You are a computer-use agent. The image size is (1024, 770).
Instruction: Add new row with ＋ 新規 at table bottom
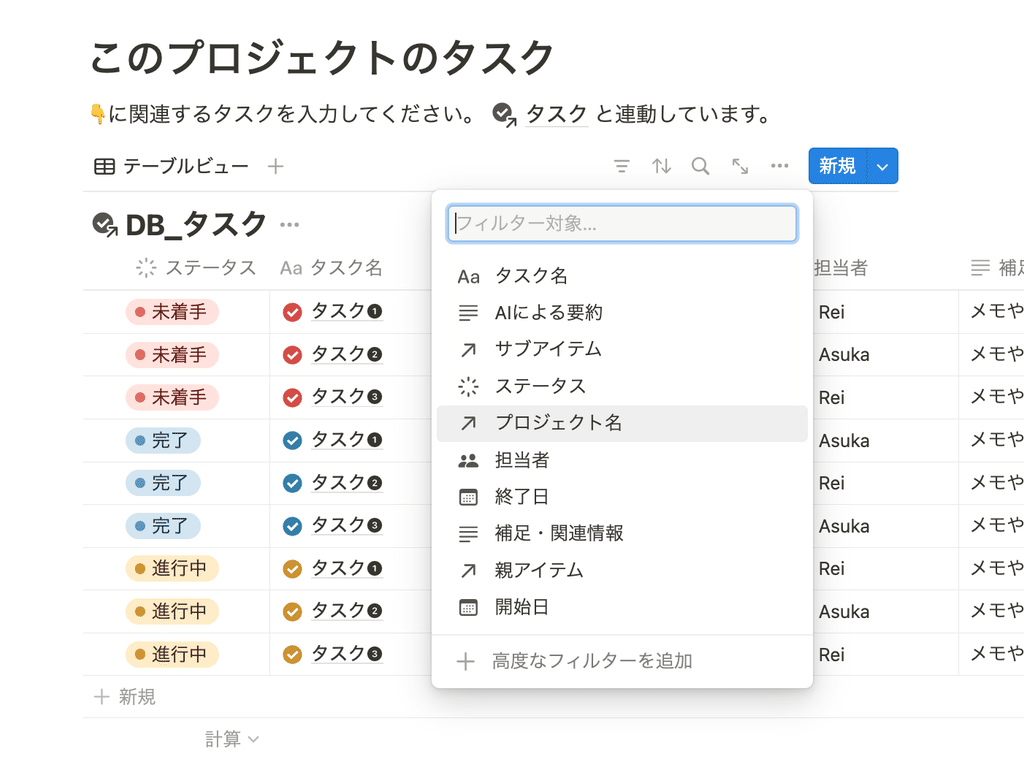(125, 697)
